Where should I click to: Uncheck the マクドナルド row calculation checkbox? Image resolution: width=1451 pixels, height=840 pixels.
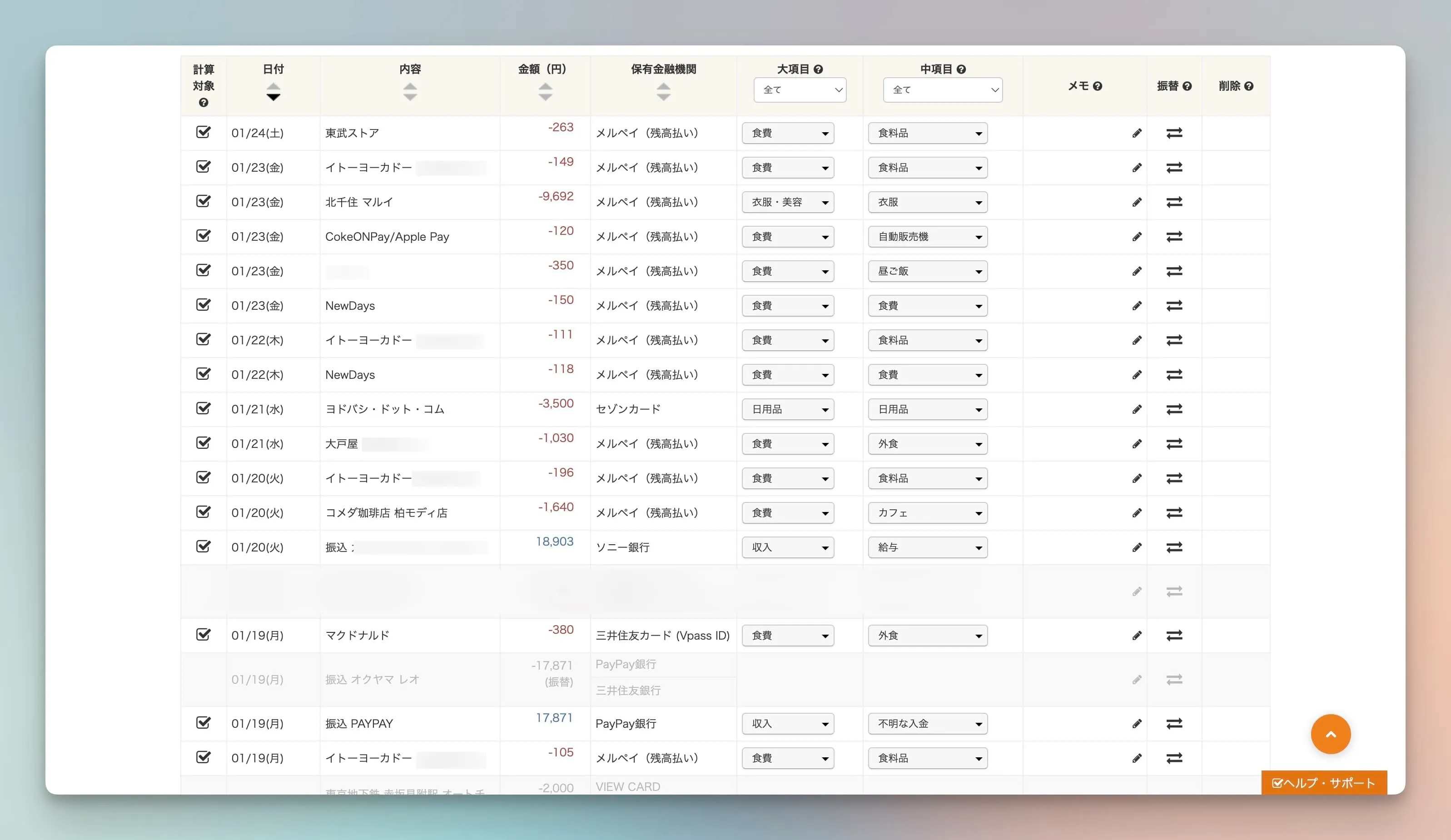203,635
